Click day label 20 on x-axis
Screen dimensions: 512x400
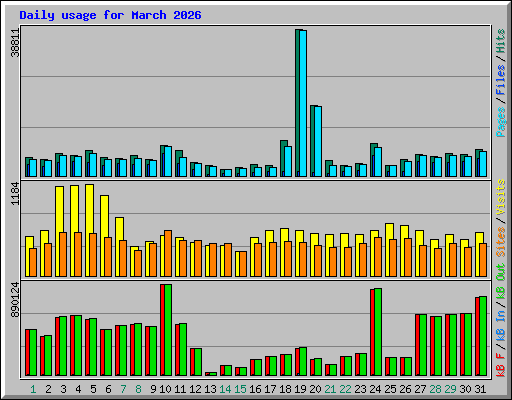coord(315,389)
